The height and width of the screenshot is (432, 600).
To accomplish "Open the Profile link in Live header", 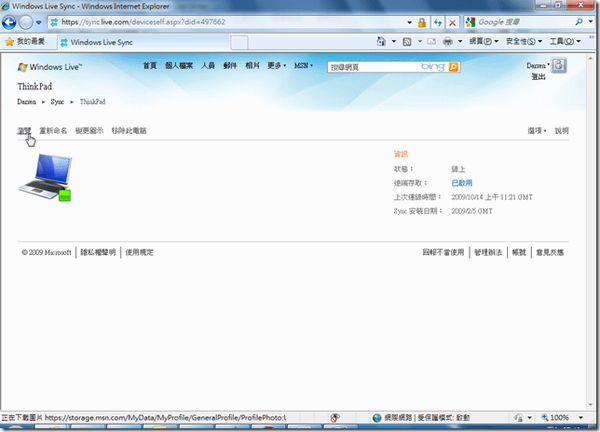I will pyautogui.click(x=179, y=66).
